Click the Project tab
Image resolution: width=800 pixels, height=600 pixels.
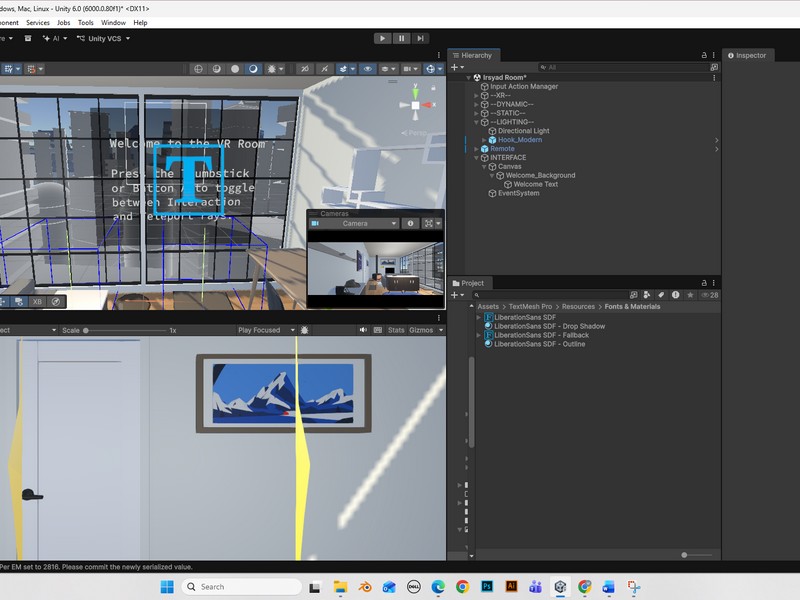[469, 283]
